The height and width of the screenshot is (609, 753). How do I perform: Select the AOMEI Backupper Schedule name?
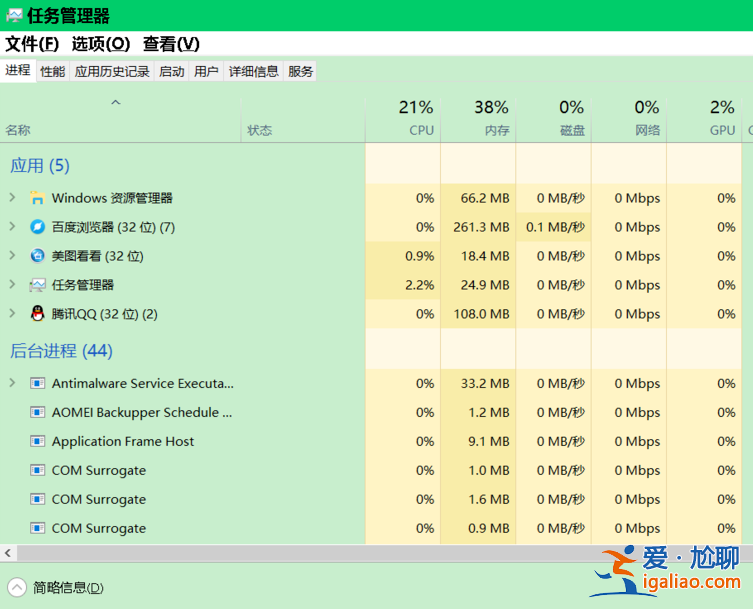click(142, 412)
